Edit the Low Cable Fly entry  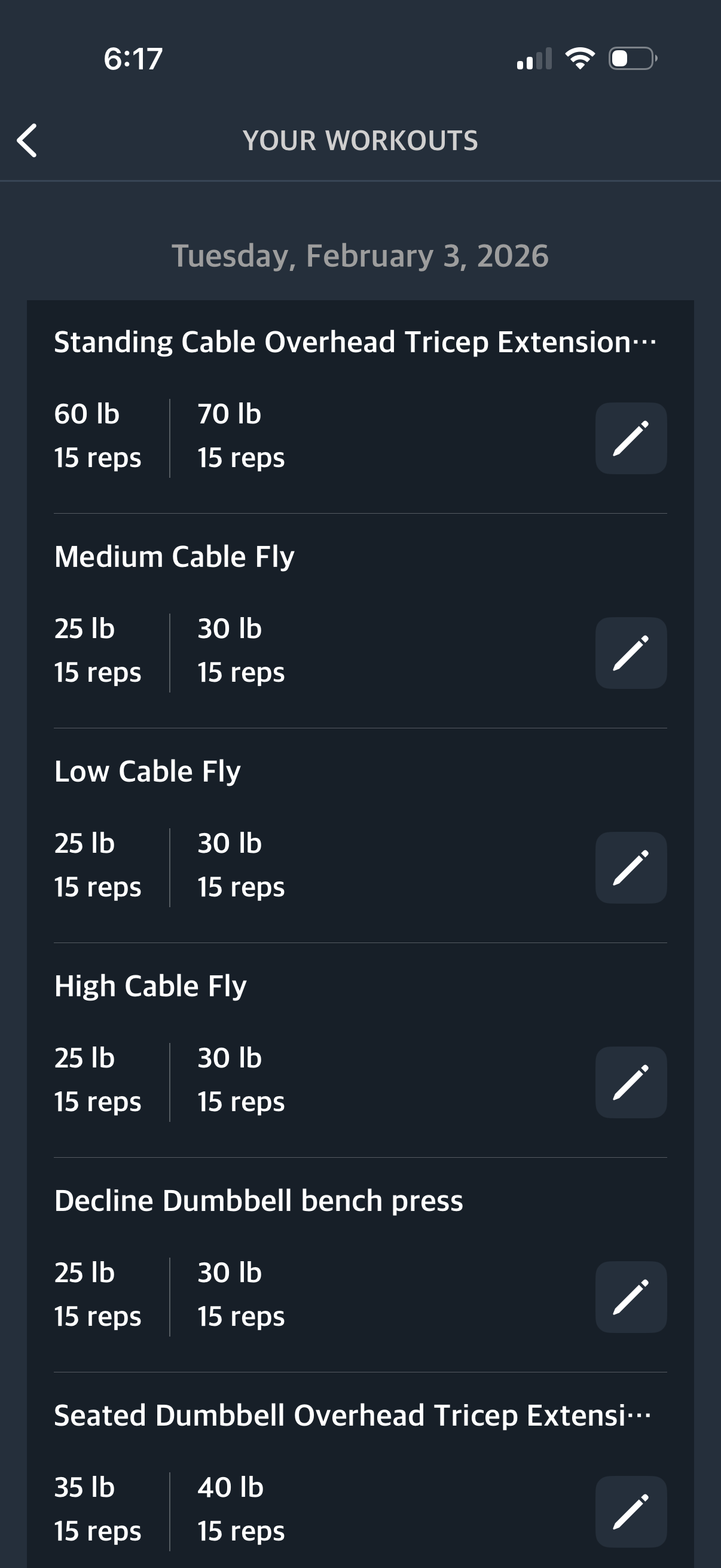[630, 867]
